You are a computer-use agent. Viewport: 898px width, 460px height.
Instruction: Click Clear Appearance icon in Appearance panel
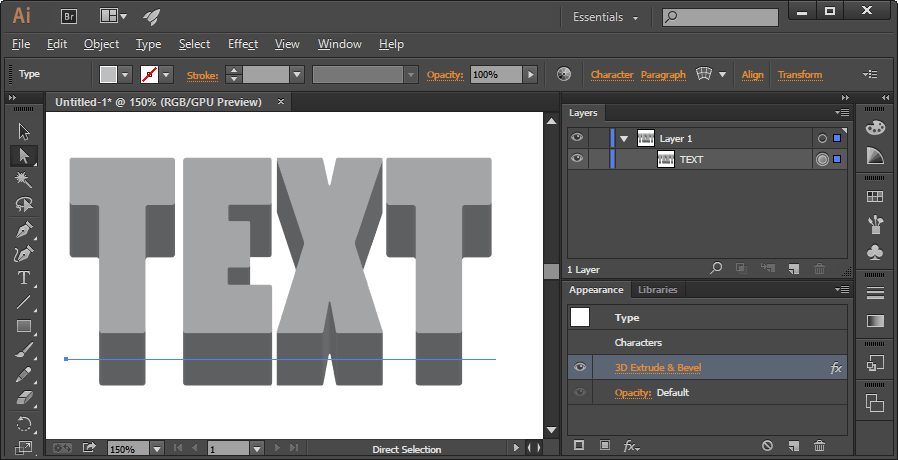point(767,446)
